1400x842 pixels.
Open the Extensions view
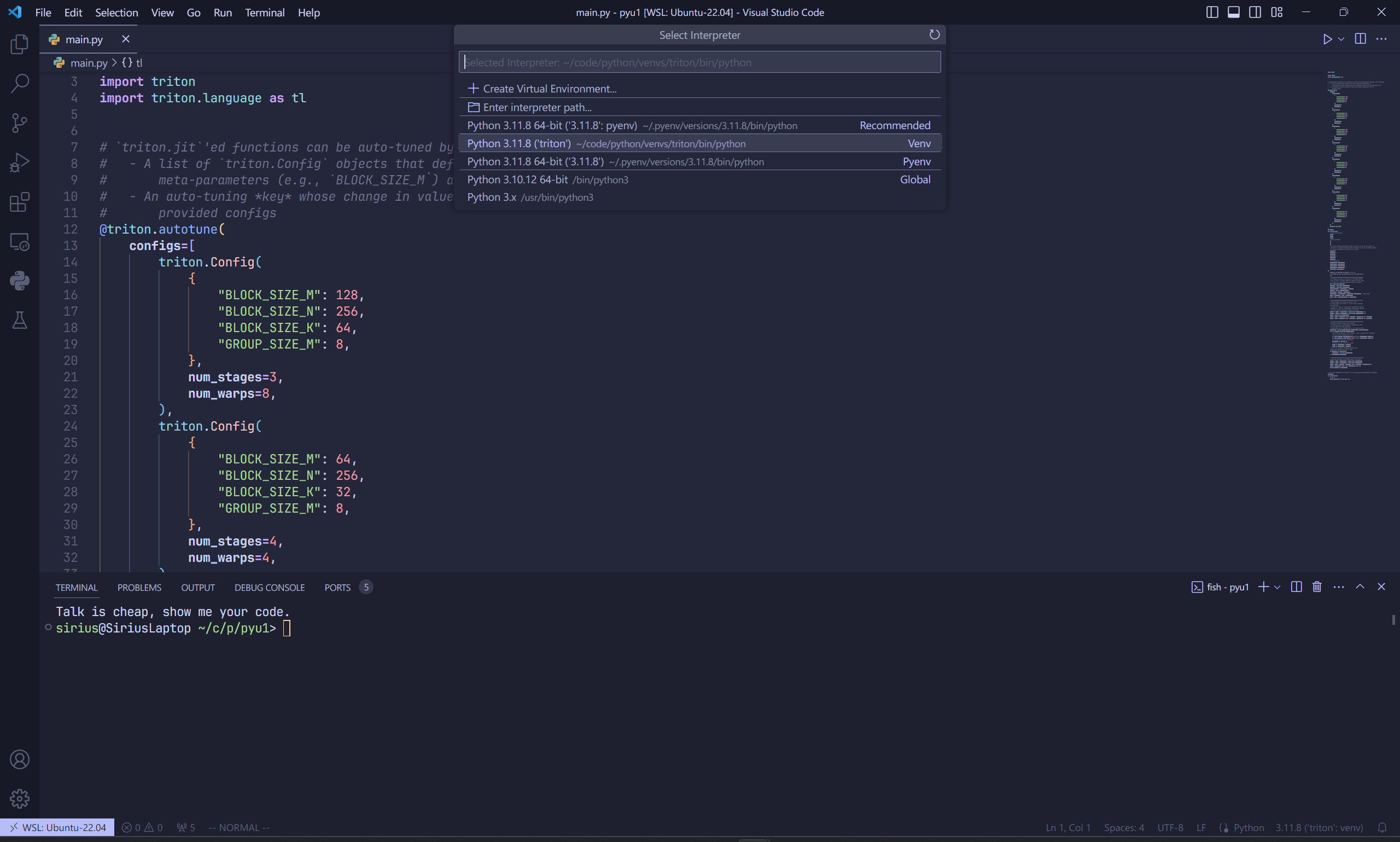tap(20, 202)
